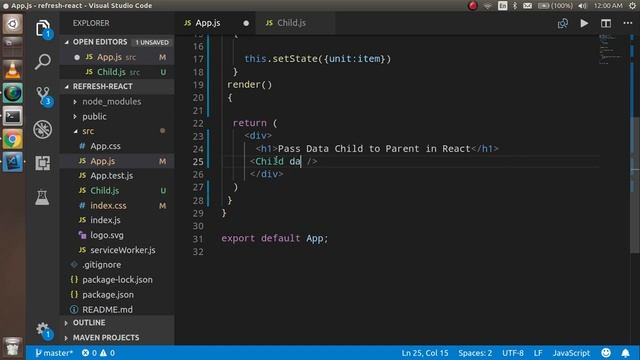Open the Source Control view
This screenshot has width=640, height=360.
(x=43, y=96)
